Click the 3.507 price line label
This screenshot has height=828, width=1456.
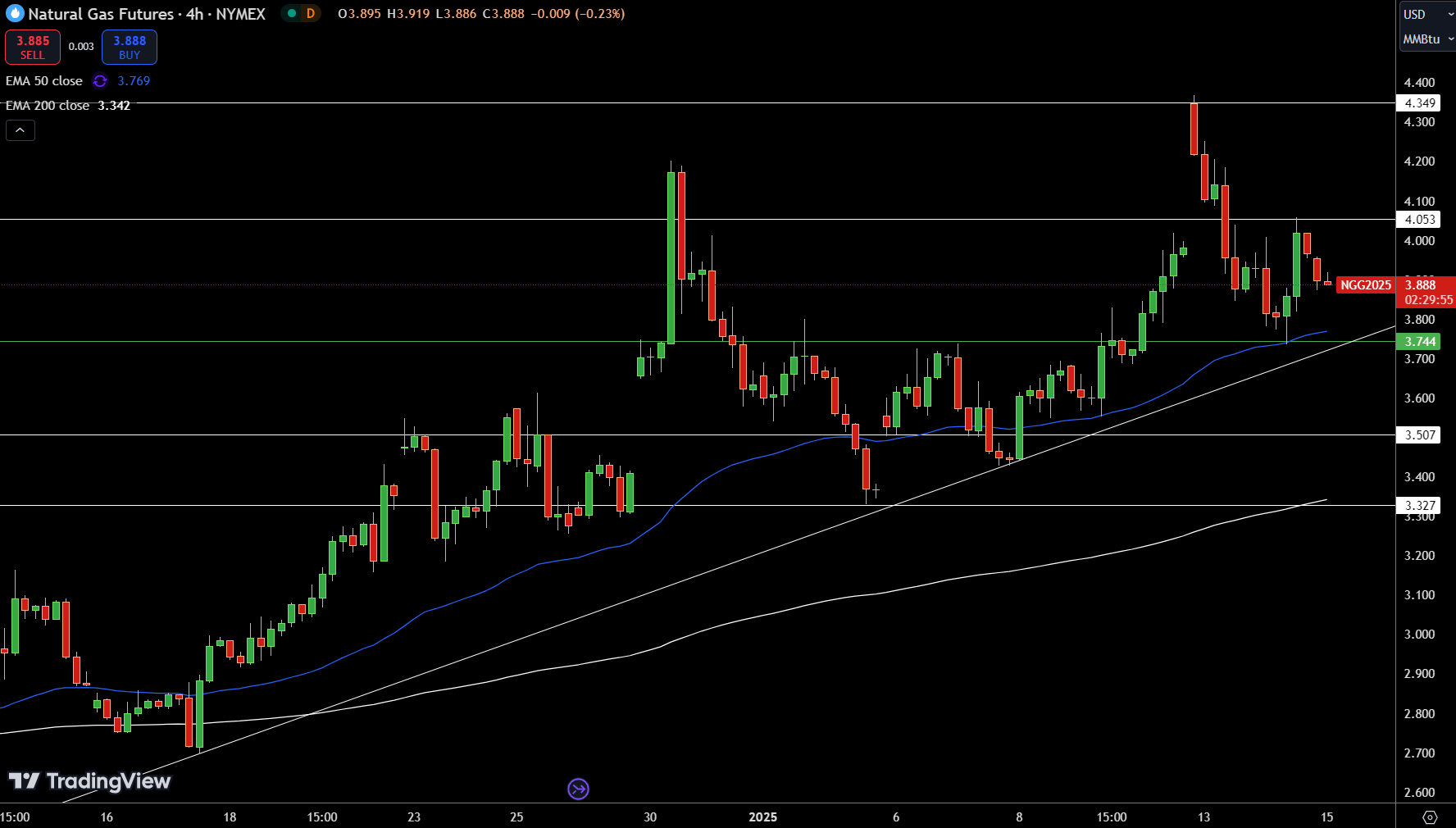(x=1418, y=435)
